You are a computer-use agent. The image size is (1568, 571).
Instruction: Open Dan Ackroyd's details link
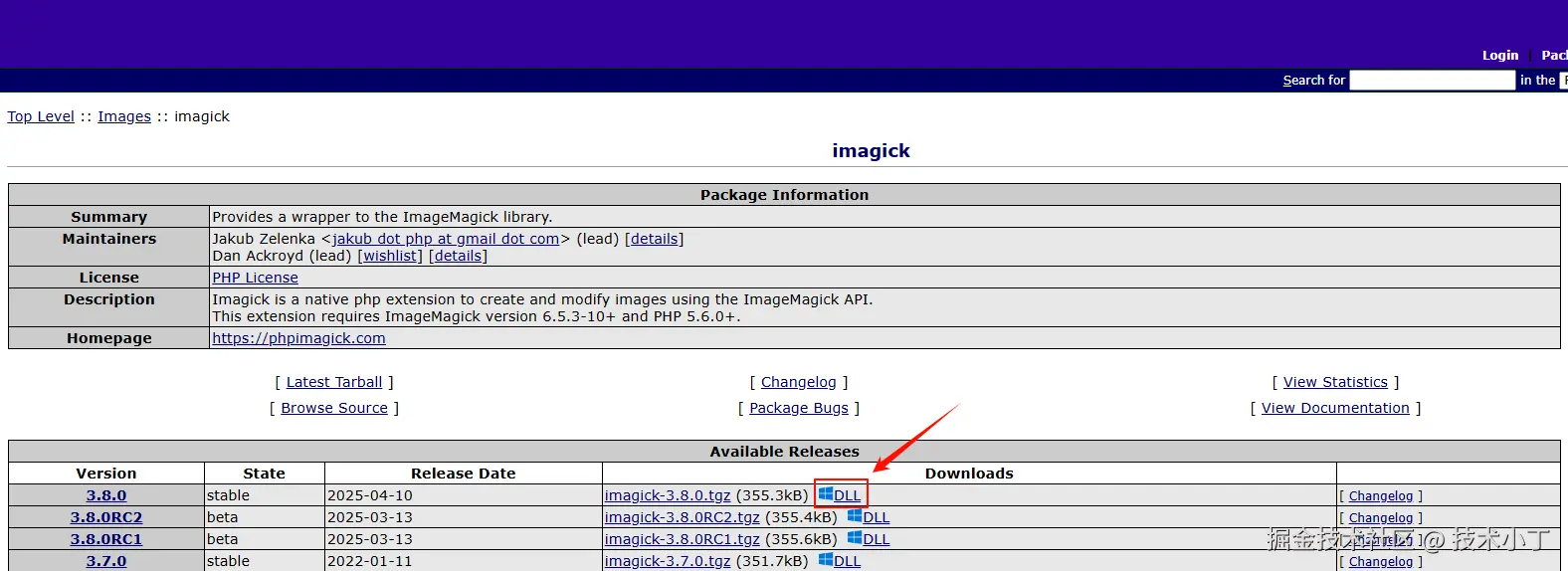tap(458, 256)
